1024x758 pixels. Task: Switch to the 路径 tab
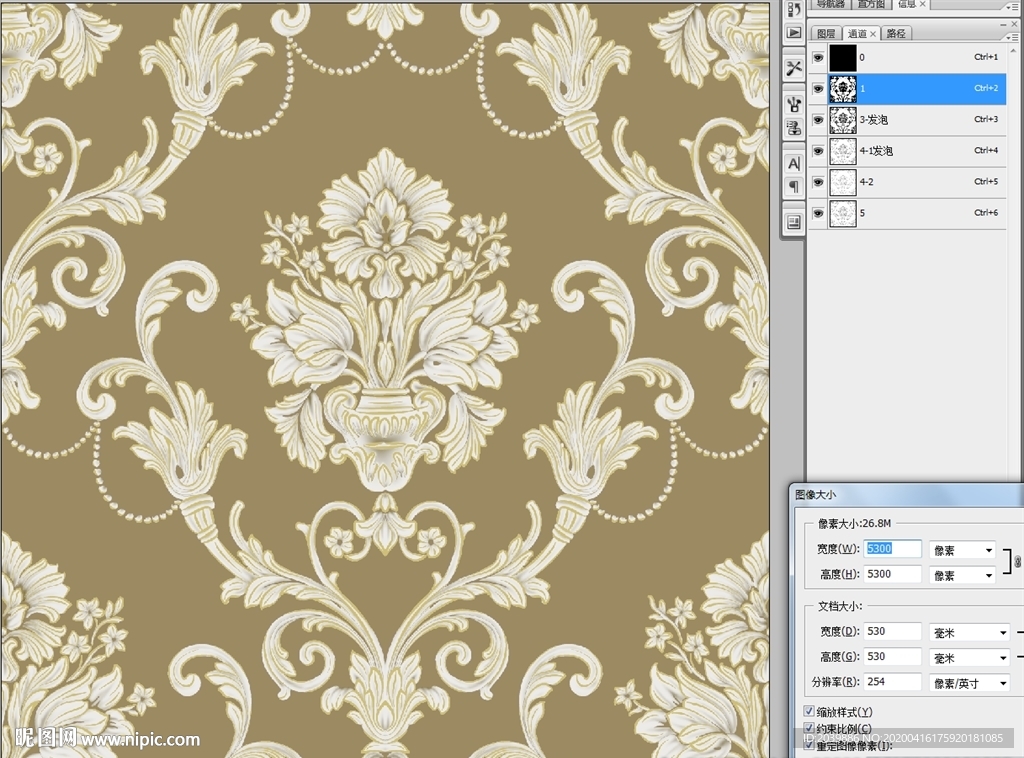pyautogui.click(x=895, y=34)
